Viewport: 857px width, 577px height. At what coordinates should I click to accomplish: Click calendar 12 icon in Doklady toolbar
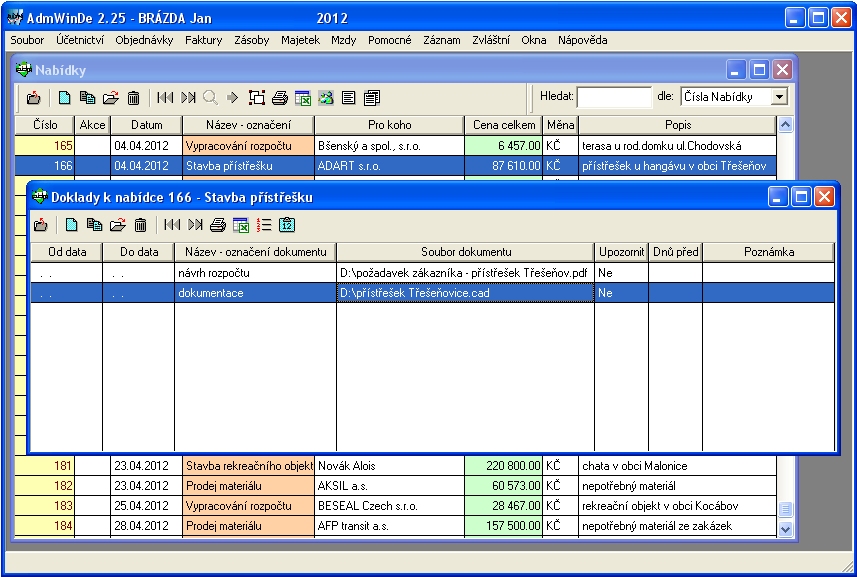point(287,225)
